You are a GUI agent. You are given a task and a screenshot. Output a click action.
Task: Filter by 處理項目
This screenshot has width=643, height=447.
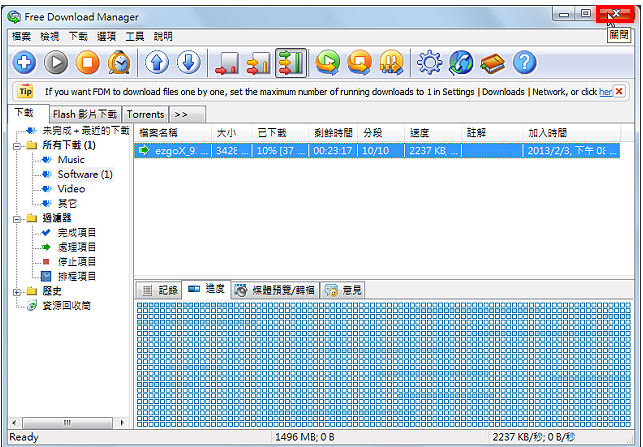[77, 247]
